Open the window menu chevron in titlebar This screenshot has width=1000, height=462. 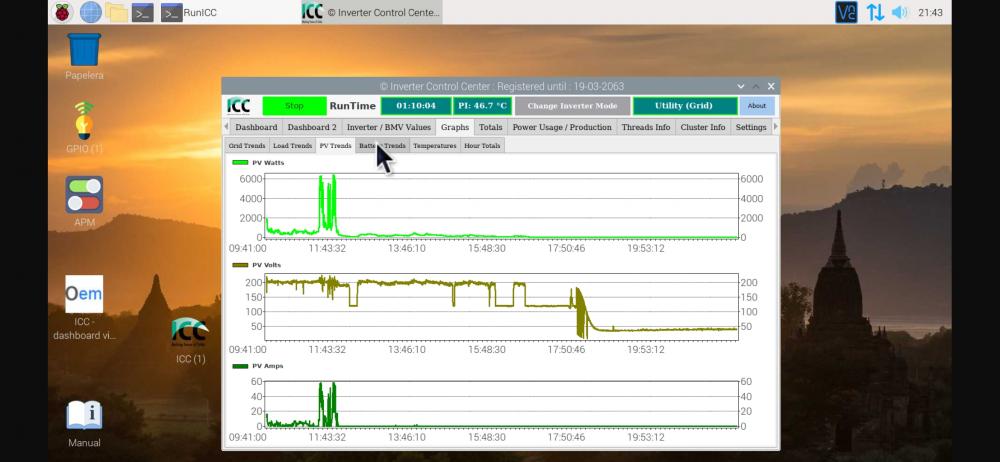pos(740,86)
